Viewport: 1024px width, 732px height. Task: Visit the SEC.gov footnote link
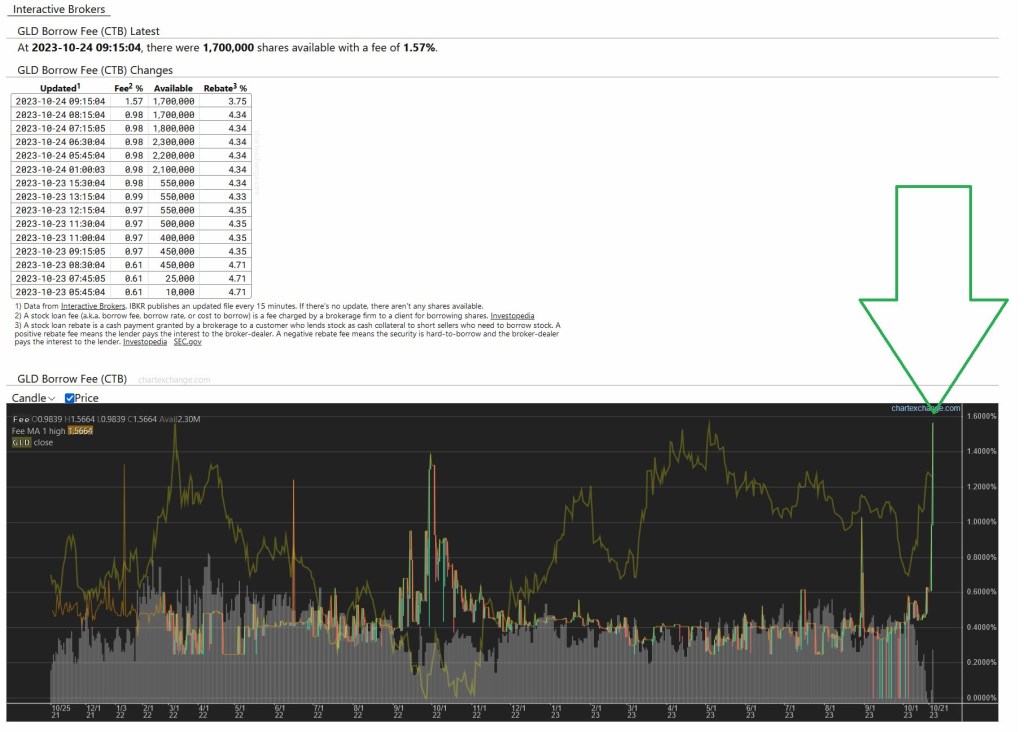point(187,342)
